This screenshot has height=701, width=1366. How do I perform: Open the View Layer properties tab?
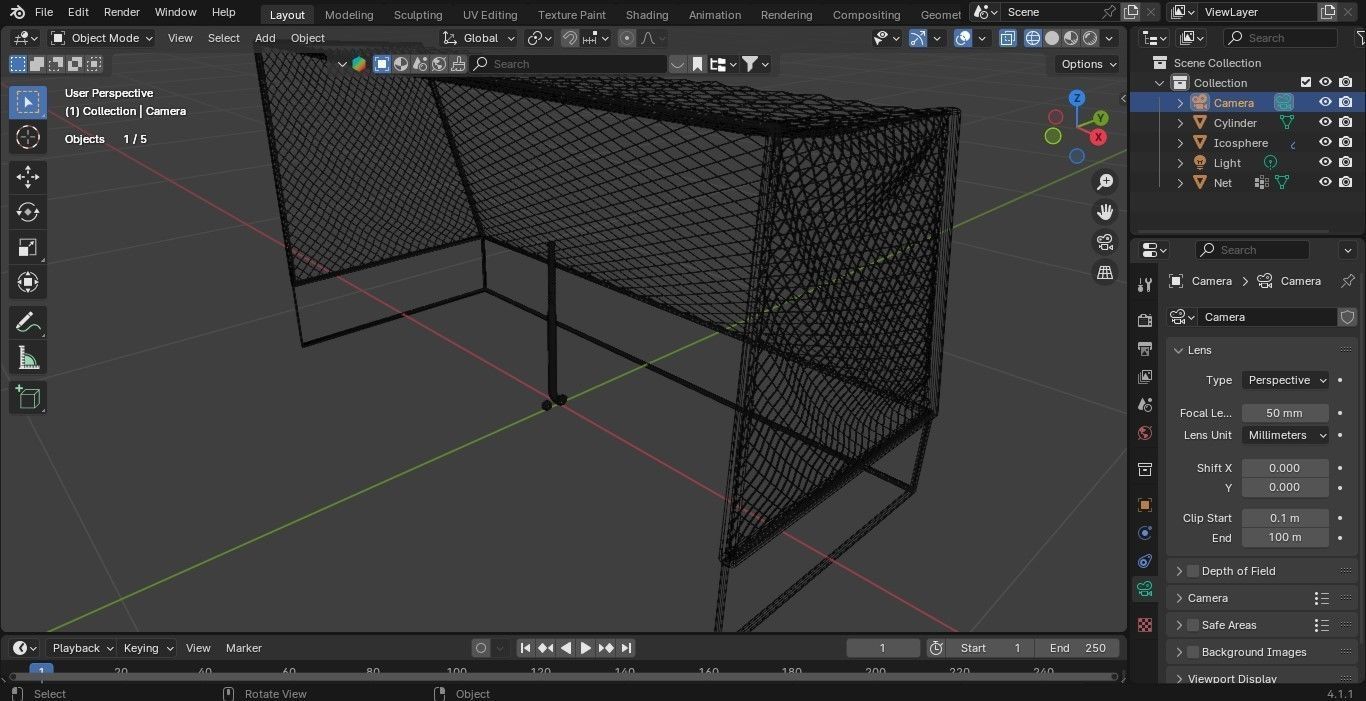1145,376
